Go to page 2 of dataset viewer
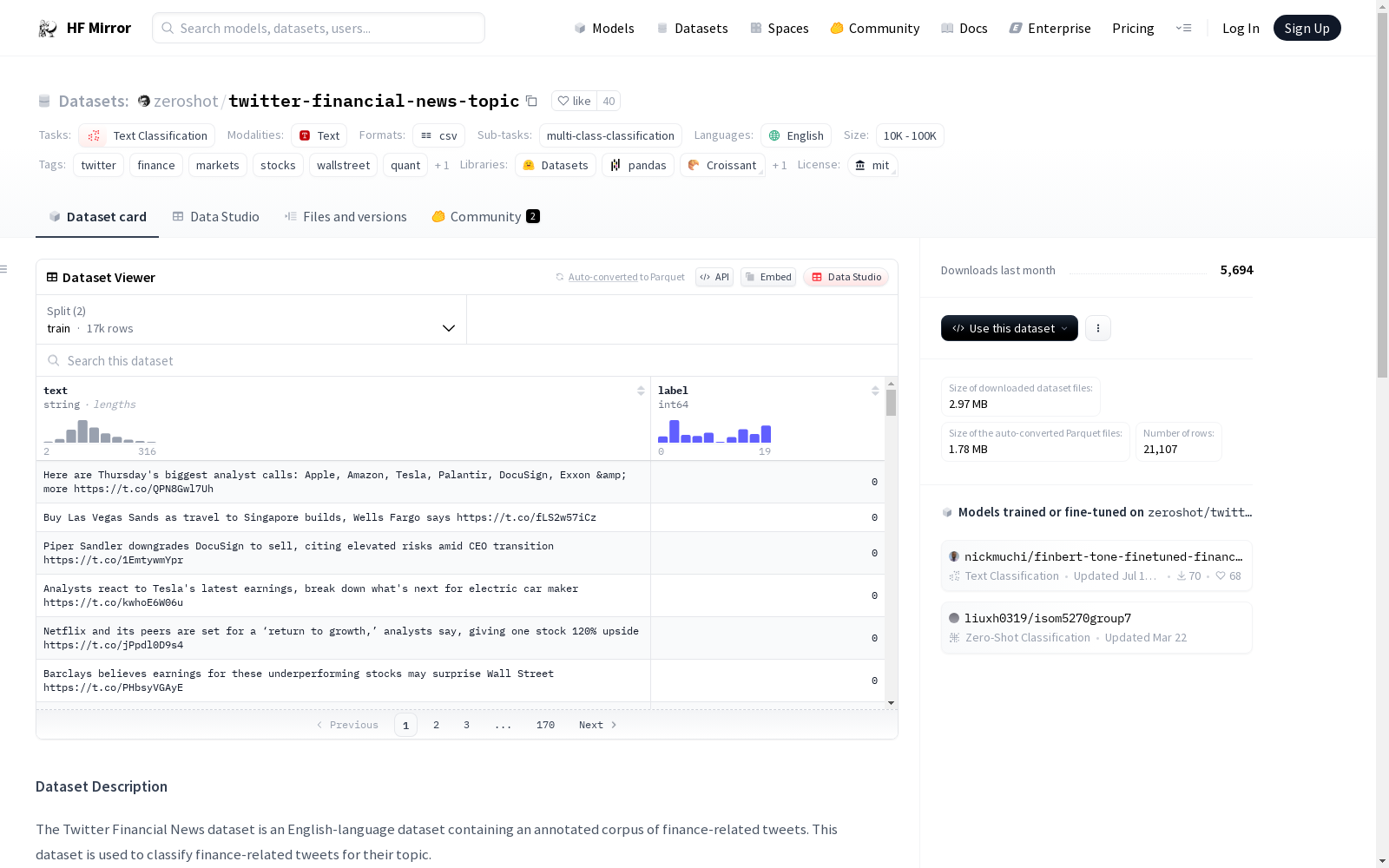 (x=436, y=725)
